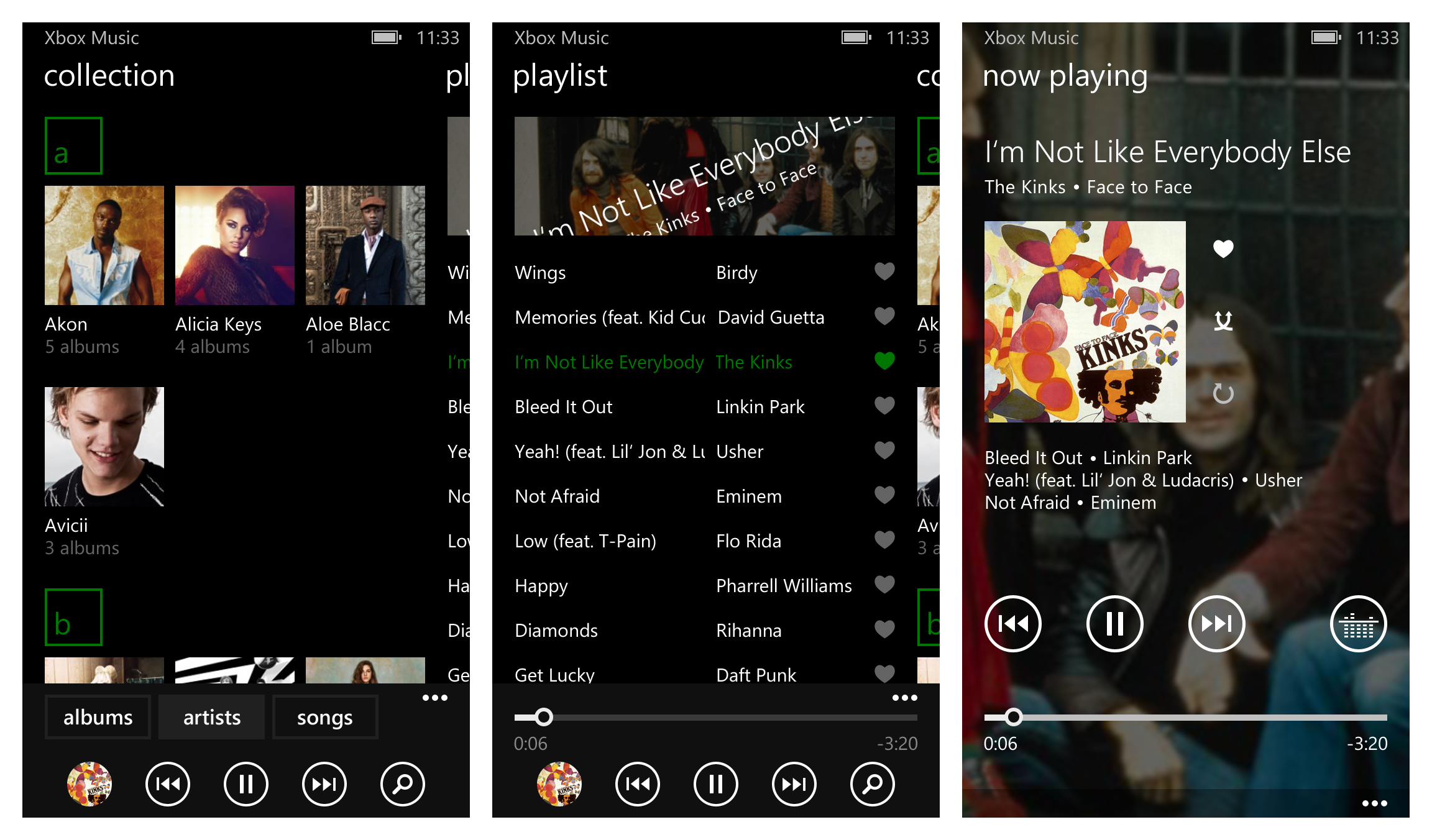Tap Face to Face album cover on now playing

coord(1085,322)
